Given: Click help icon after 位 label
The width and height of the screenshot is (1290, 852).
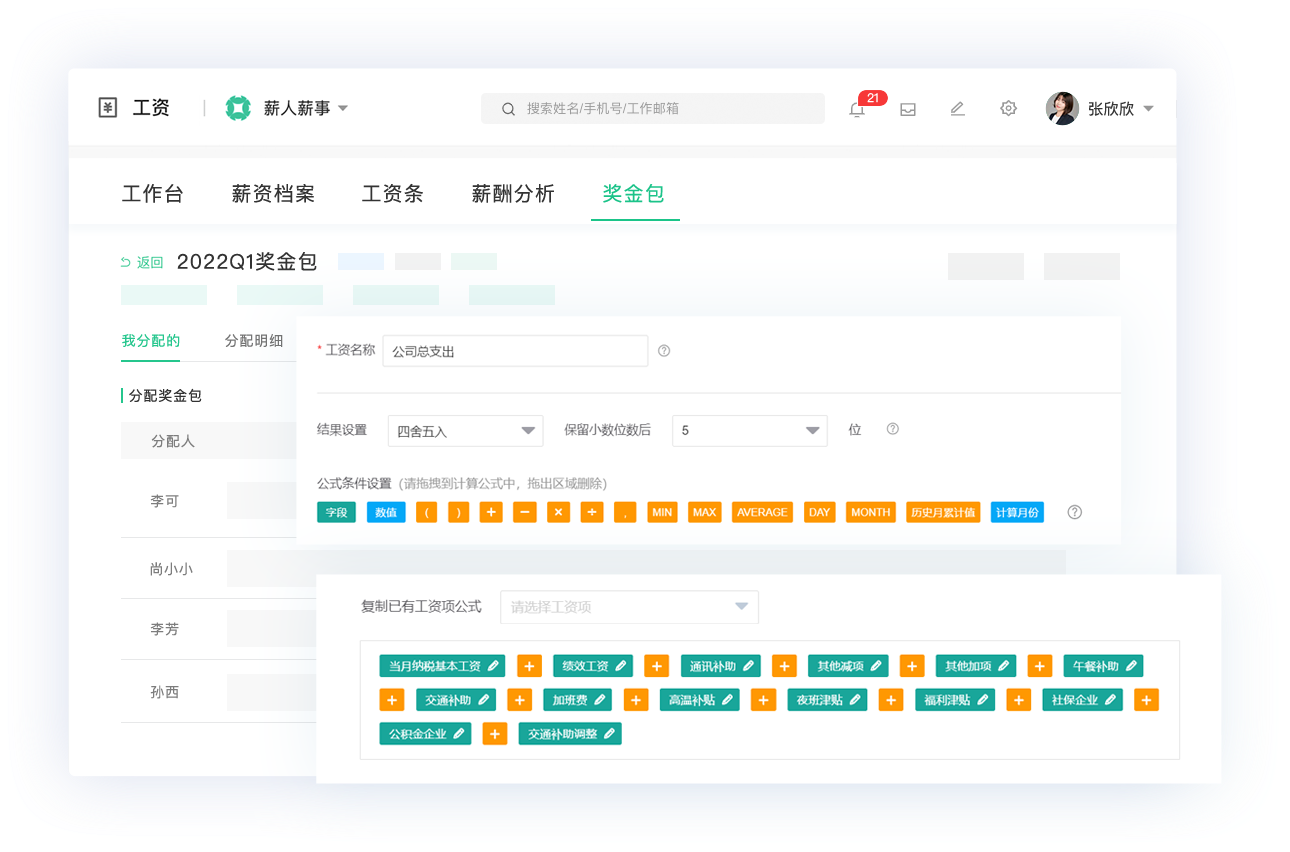Looking at the screenshot, I should pos(893,429).
